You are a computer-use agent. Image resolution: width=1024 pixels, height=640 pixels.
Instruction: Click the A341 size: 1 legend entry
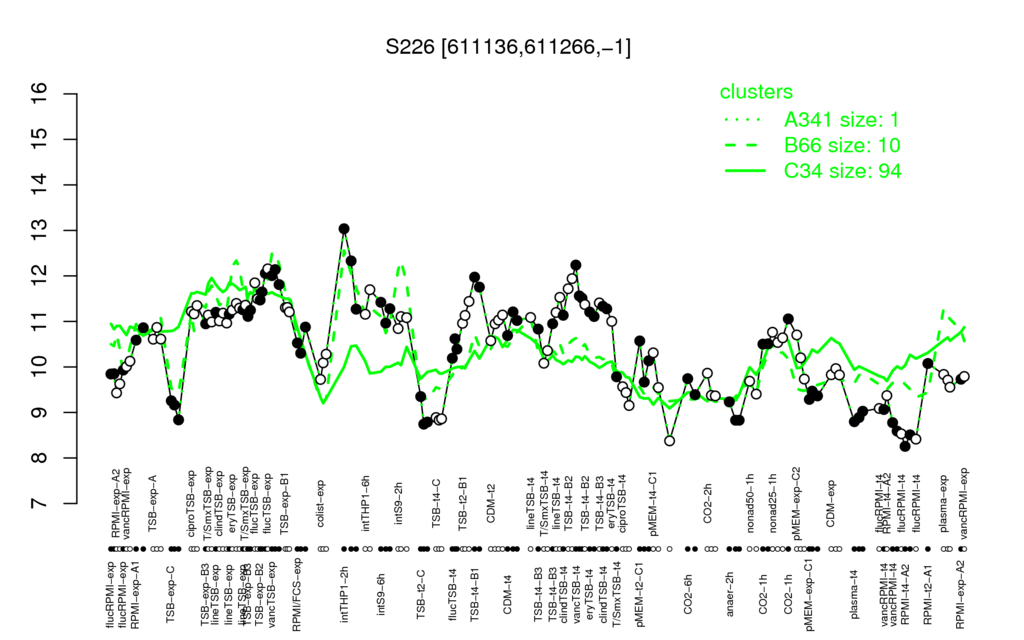coord(842,120)
